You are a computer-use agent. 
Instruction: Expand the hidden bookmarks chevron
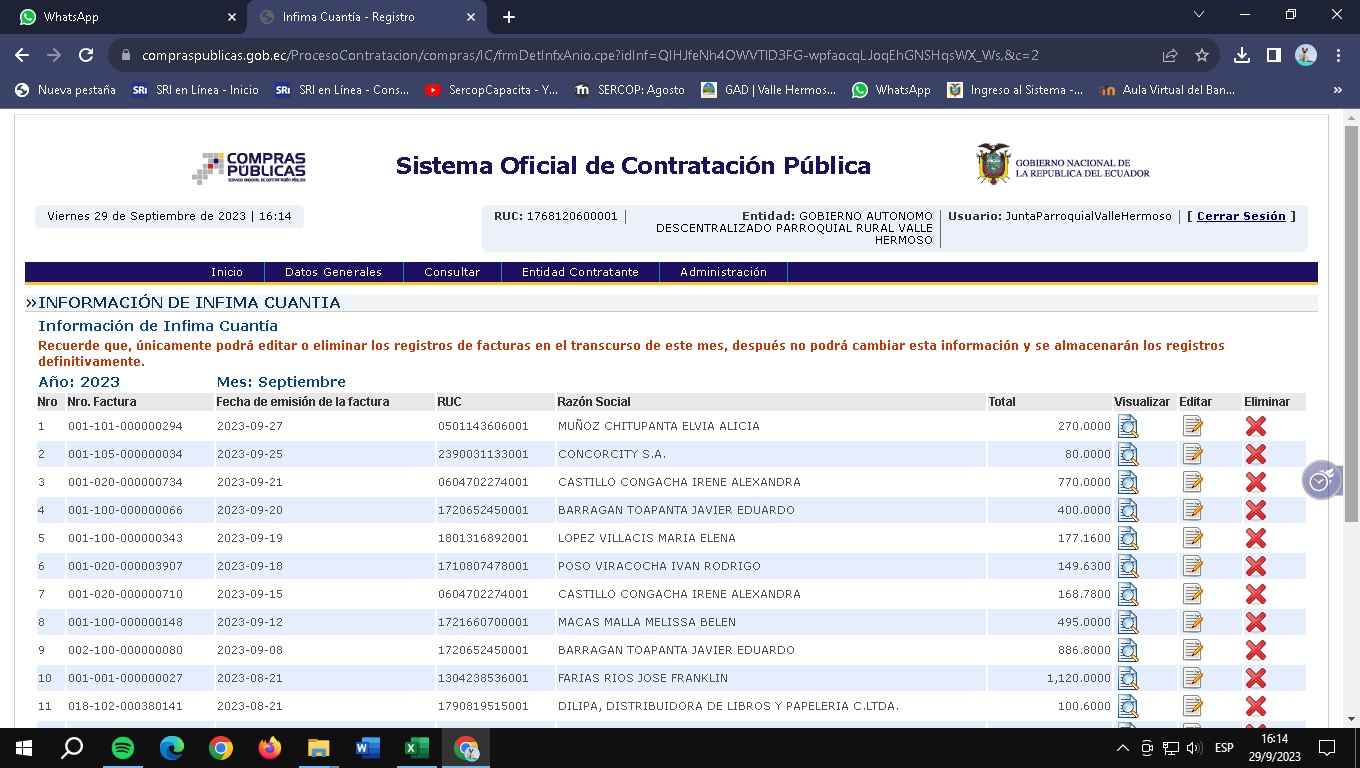click(x=1337, y=90)
